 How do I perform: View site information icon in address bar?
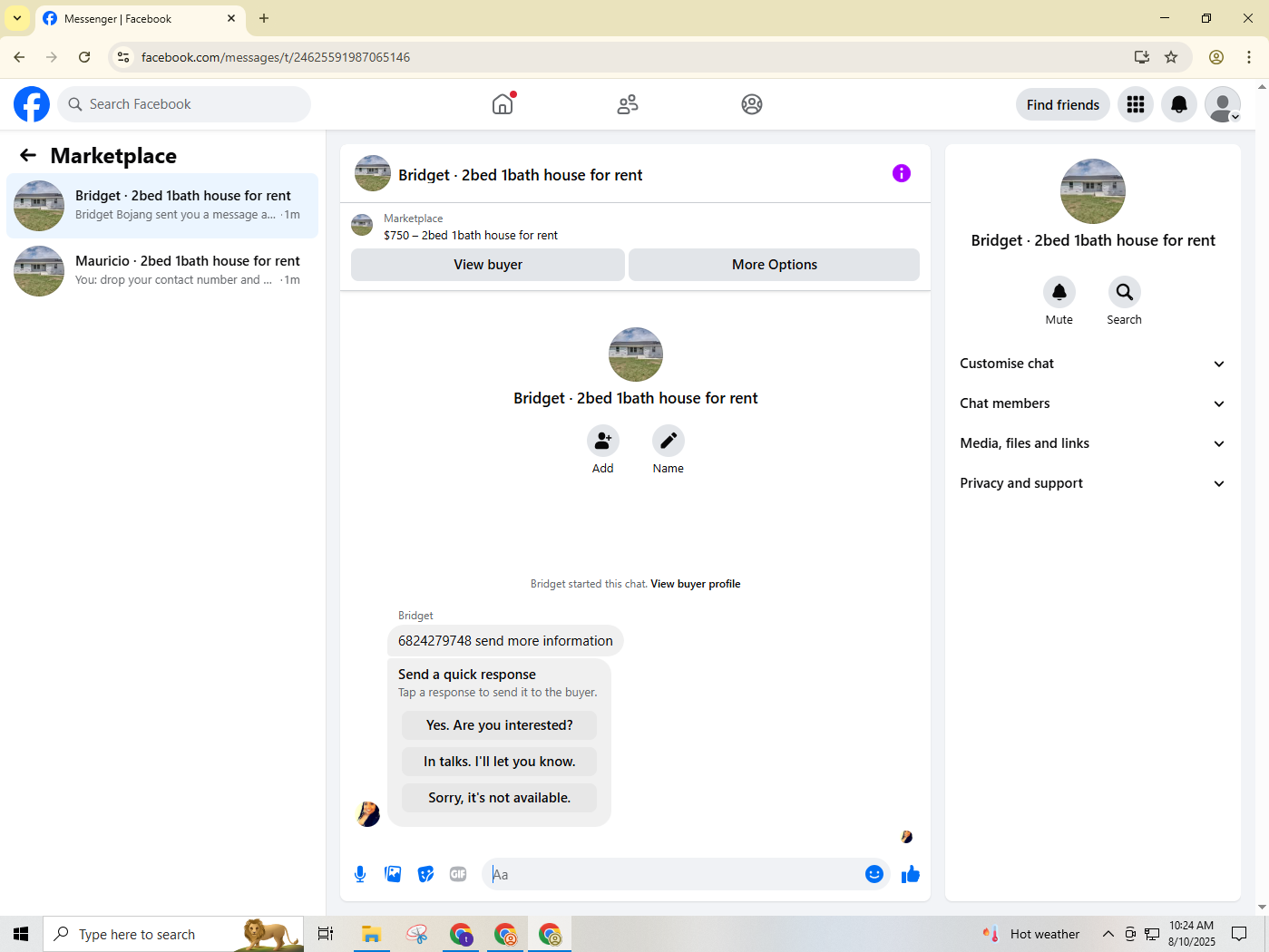click(x=123, y=57)
